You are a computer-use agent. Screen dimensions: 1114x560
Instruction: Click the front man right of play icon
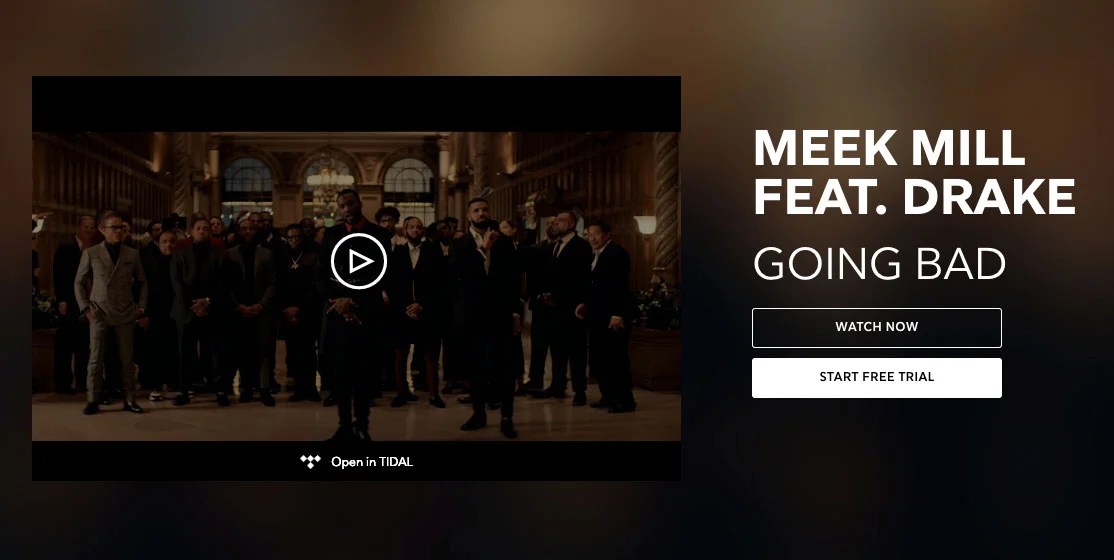pyautogui.click(x=488, y=316)
